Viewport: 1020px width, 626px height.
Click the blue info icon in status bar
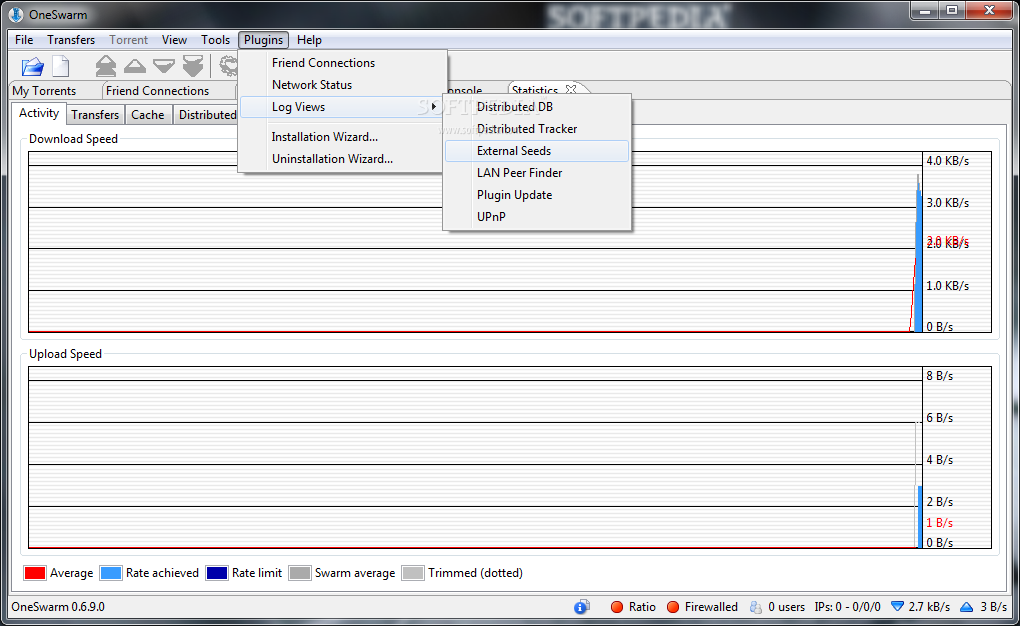click(x=582, y=606)
